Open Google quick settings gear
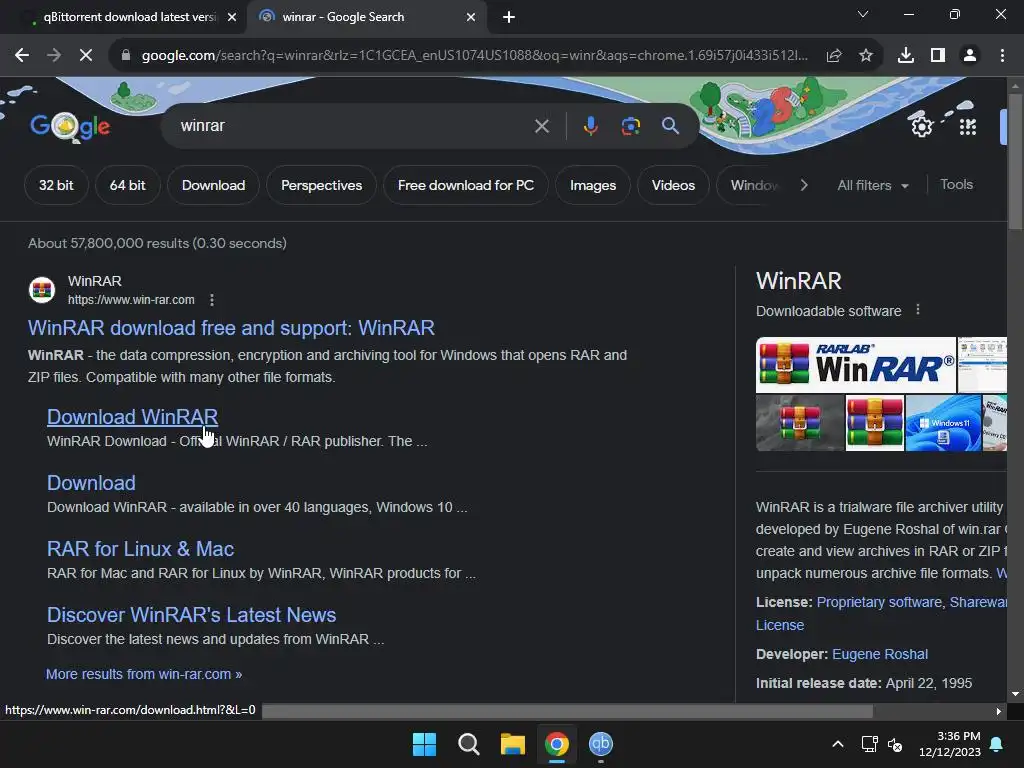Image resolution: width=1024 pixels, height=768 pixels. (x=921, y=126)
